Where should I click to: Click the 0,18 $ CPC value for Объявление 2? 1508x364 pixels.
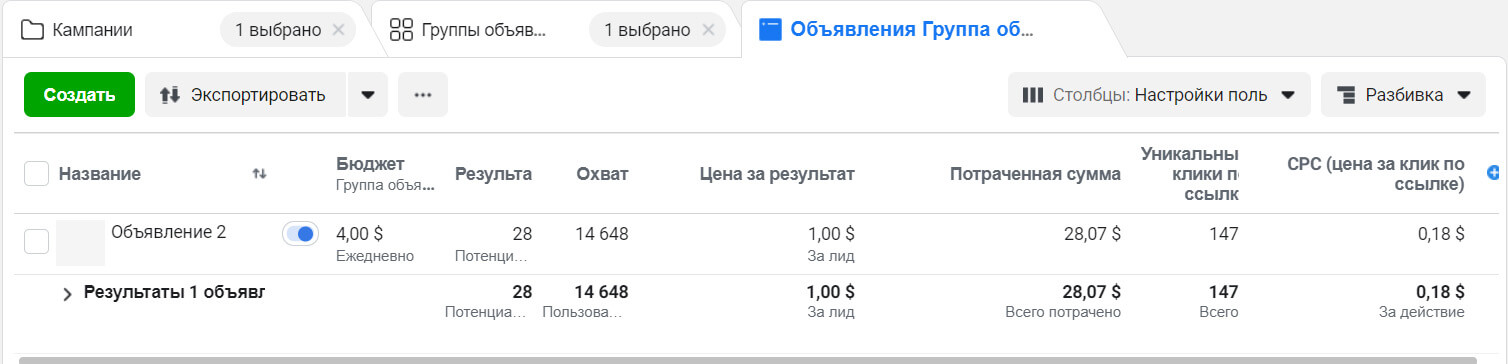tap(1440, 234)
